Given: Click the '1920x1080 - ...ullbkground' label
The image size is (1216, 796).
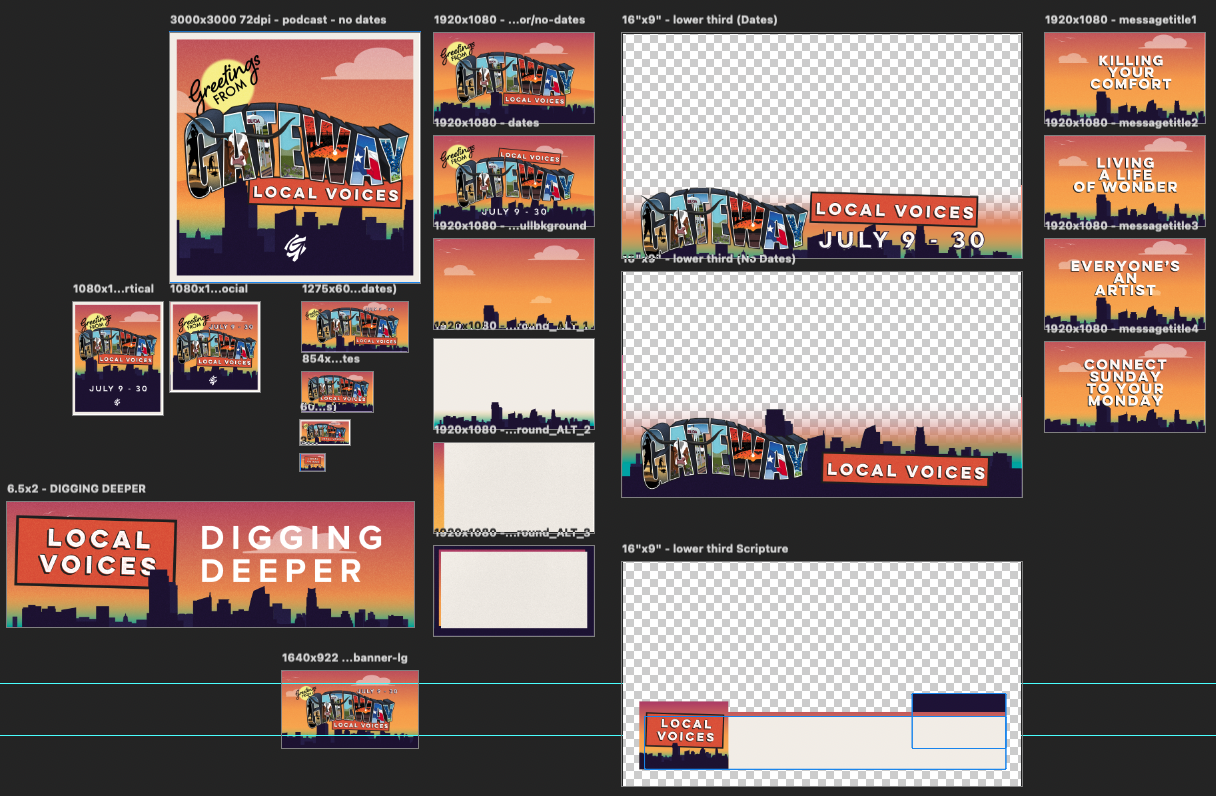Looking at the screenshot, I should click(x=509, y=226).
